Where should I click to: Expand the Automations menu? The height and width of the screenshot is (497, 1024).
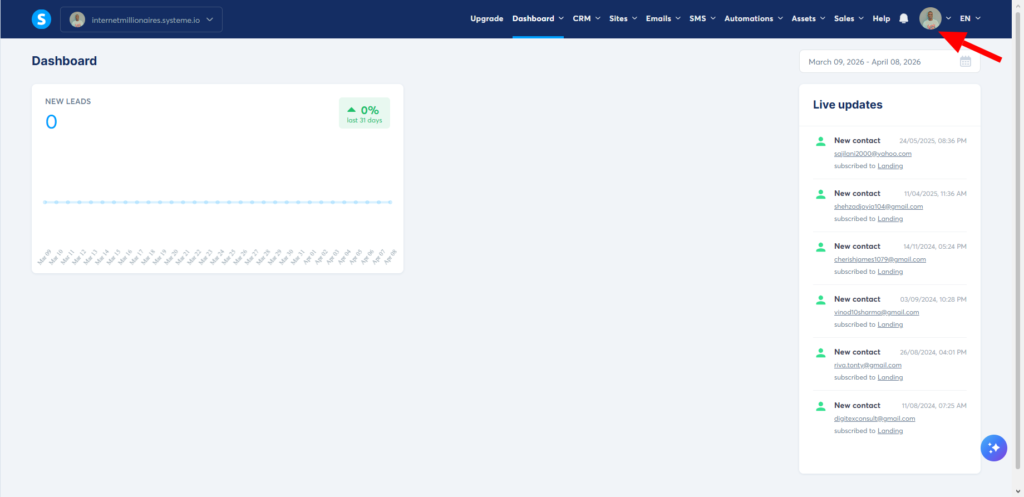point(753,19)
